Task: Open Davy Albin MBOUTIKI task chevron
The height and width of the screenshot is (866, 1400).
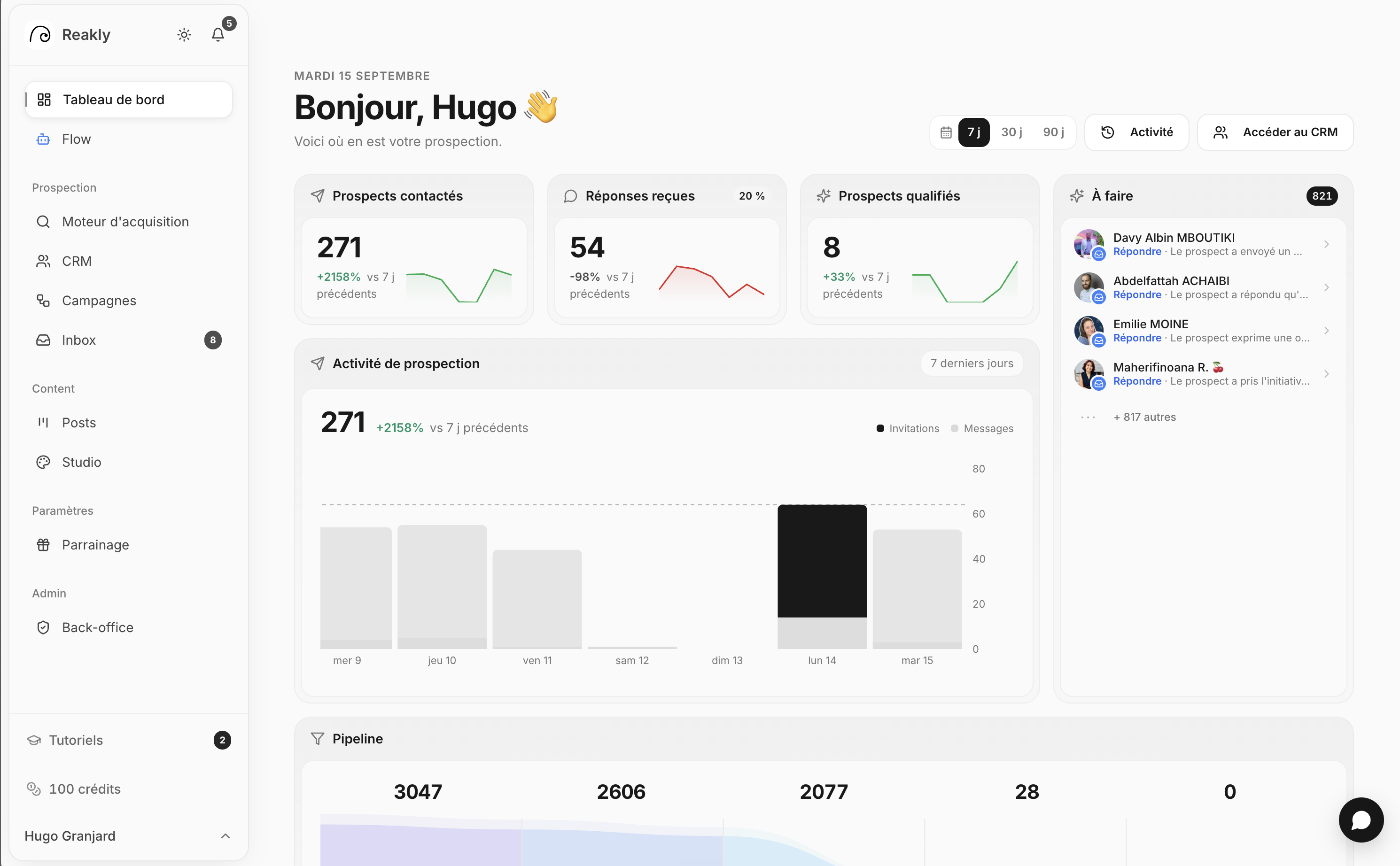Action: pos(1327,245)
